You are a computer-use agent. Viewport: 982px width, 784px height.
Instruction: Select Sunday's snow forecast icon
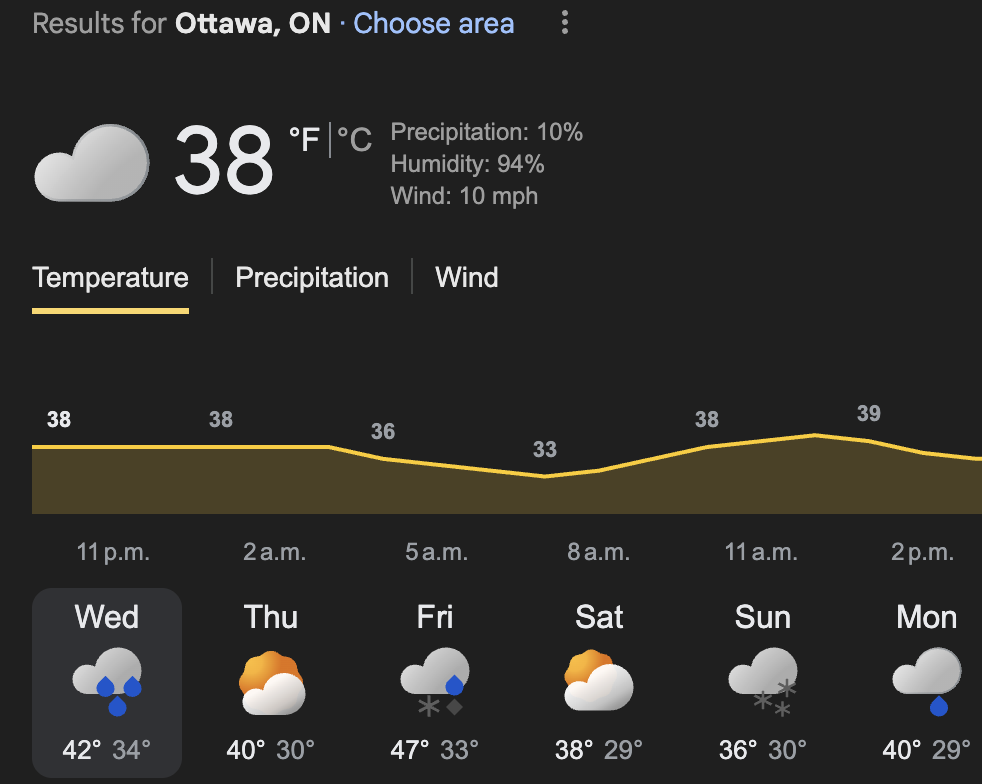tap(763, 682)
